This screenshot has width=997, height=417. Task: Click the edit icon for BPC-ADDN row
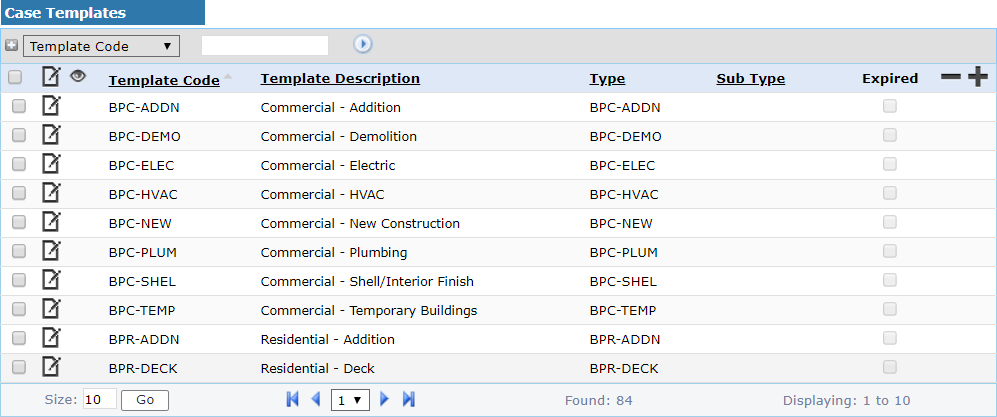pyautogui.click(x=51, y=106)
